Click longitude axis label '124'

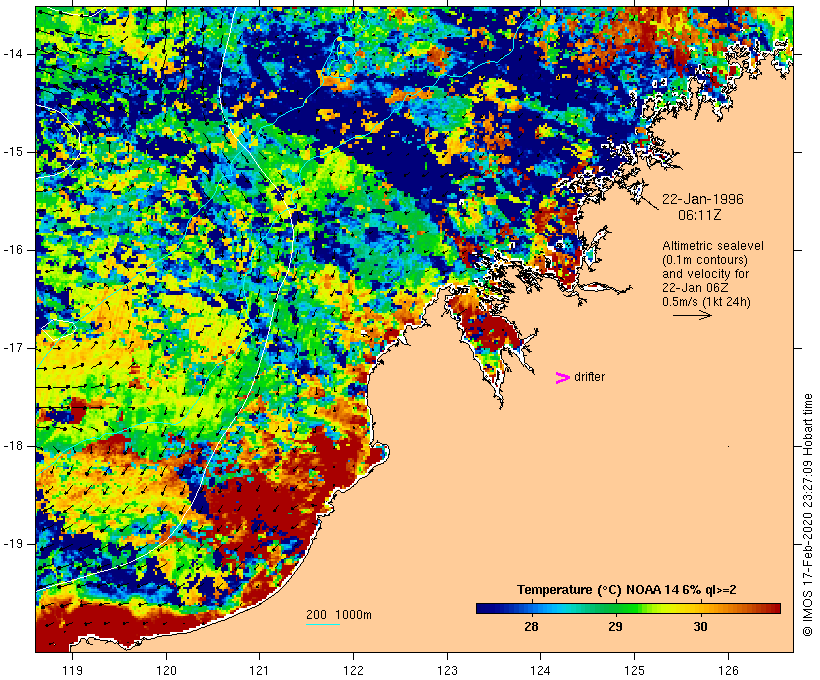tap(541, 670)
